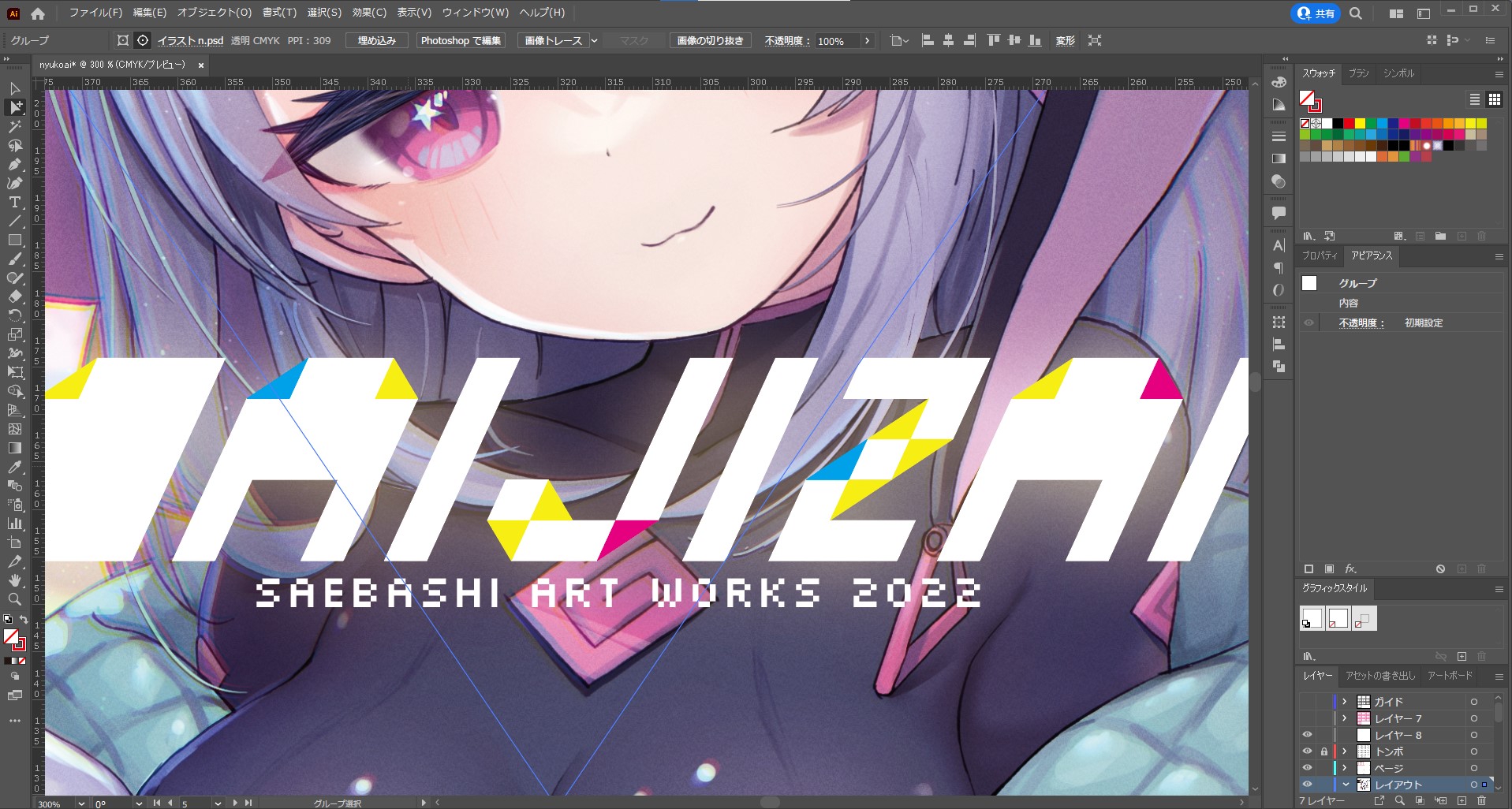Toggle visibility of レイヤー 8 layer
Image resolution: width=1512 pixels, height=809 pixels.
pos(1307,735)
